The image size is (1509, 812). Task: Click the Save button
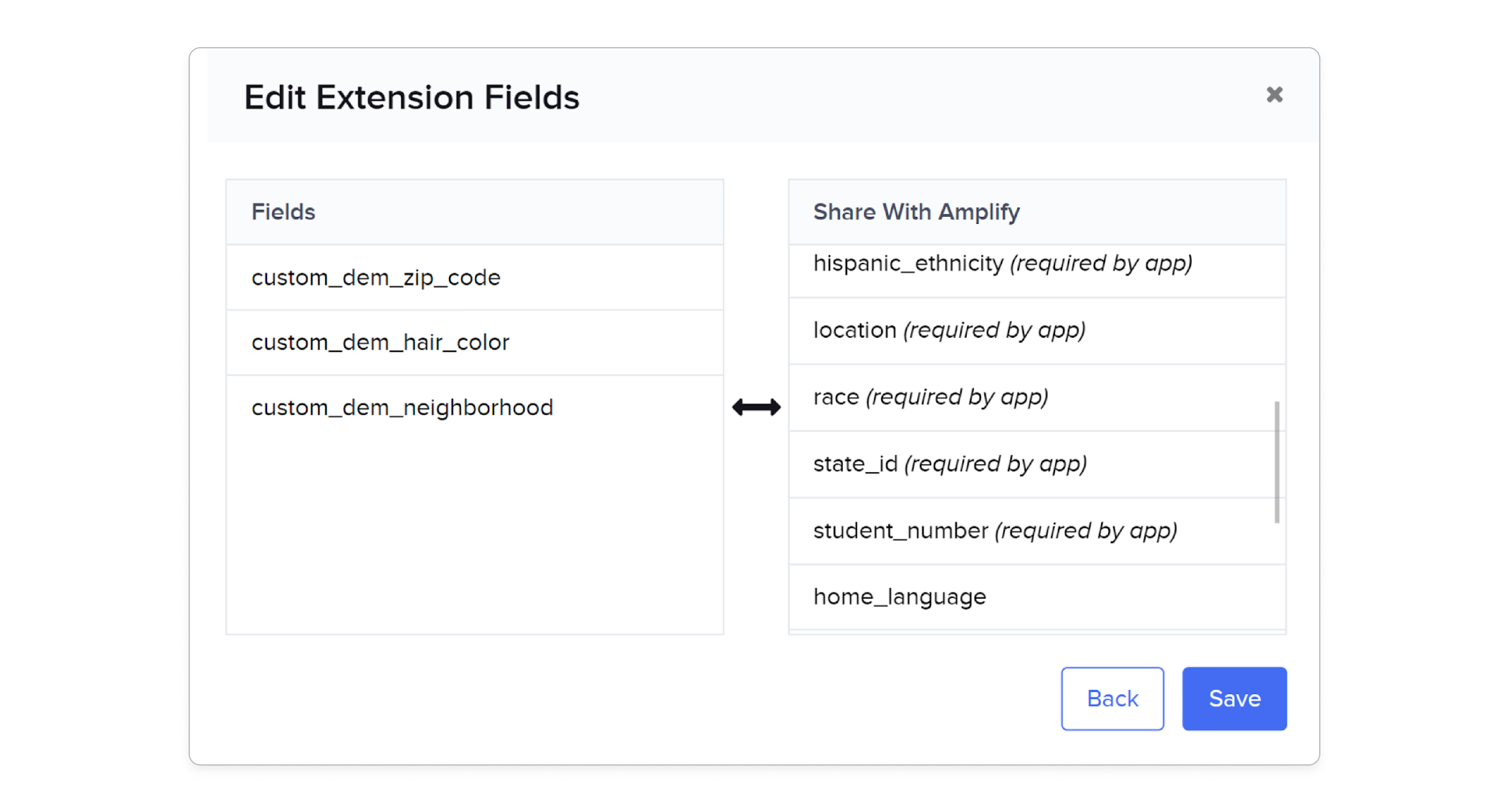tap(1234, 698)
